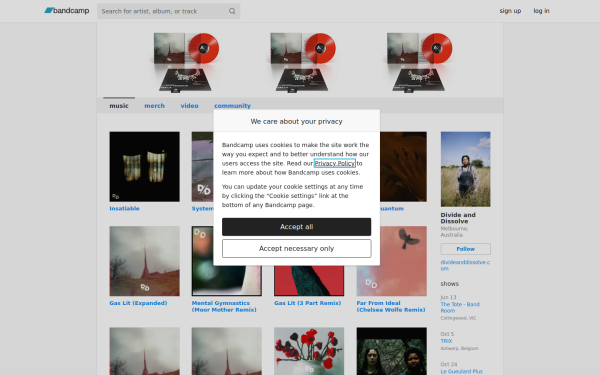Open Mental Gymnastics (Moor Mother Remix) link

click(224, 307)
